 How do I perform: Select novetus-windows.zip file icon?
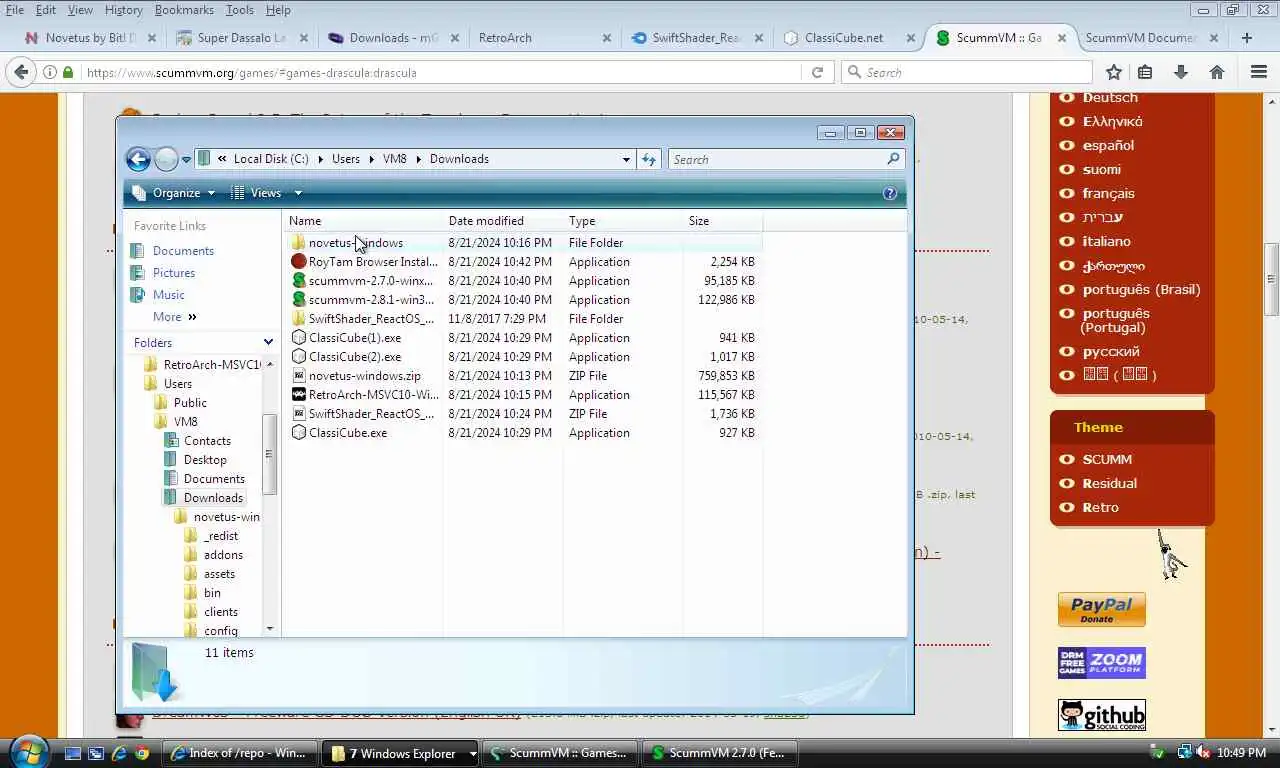point(298,376)
